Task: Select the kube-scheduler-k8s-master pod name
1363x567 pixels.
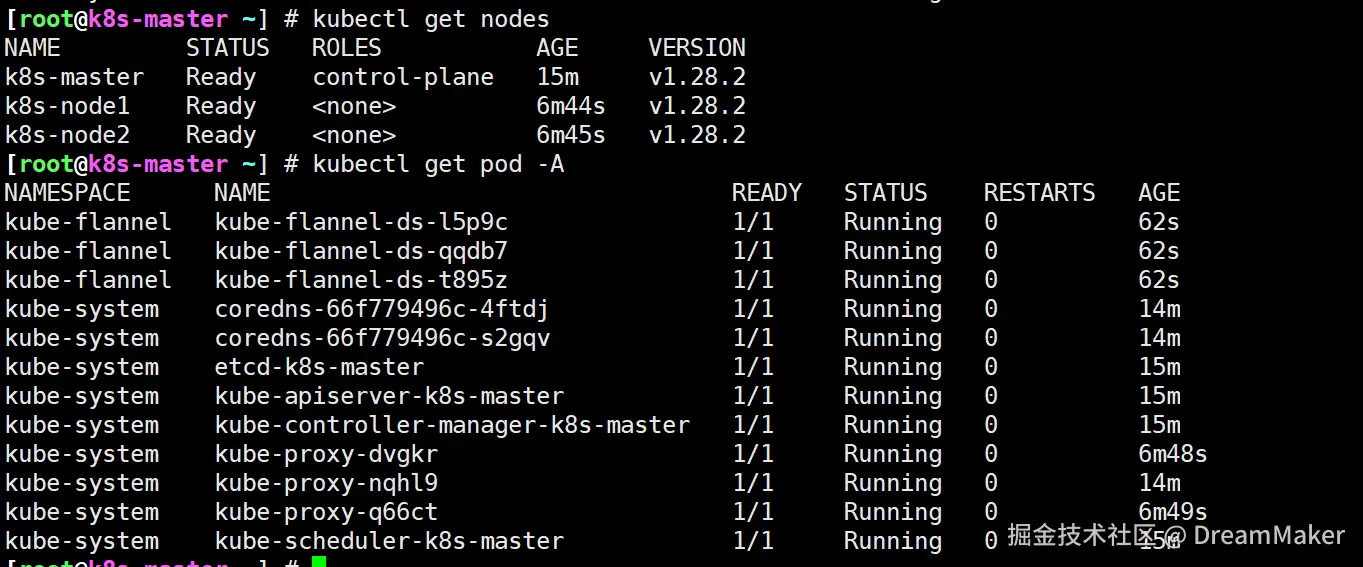Action: pos(389,541)
